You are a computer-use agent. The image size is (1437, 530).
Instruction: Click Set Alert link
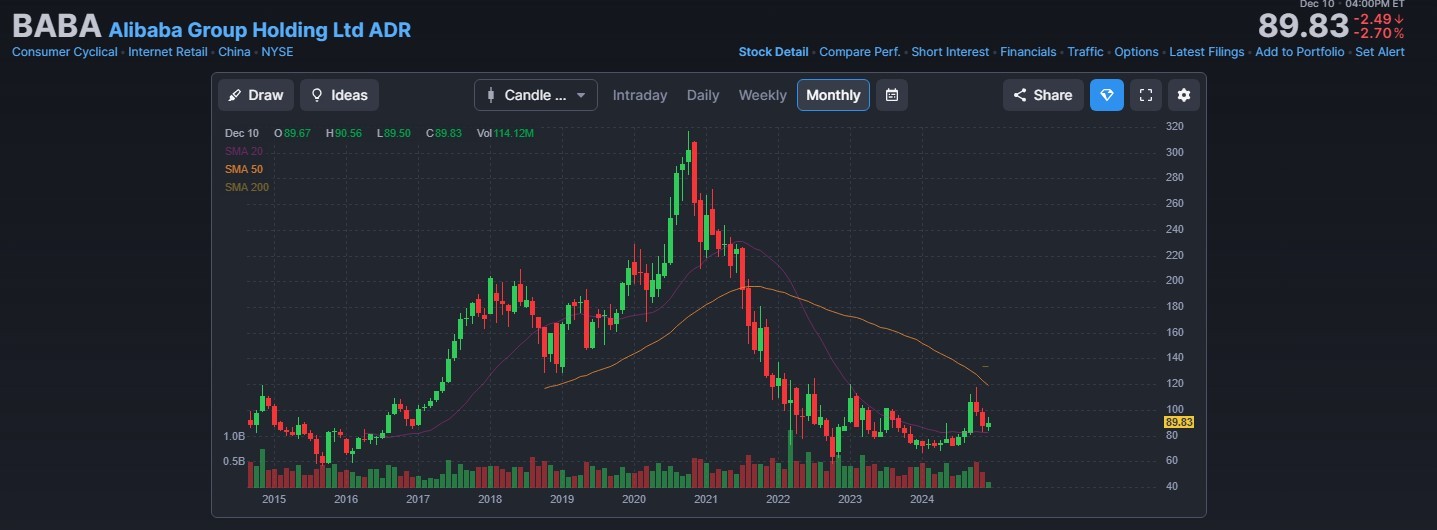tap(1380, 52)
